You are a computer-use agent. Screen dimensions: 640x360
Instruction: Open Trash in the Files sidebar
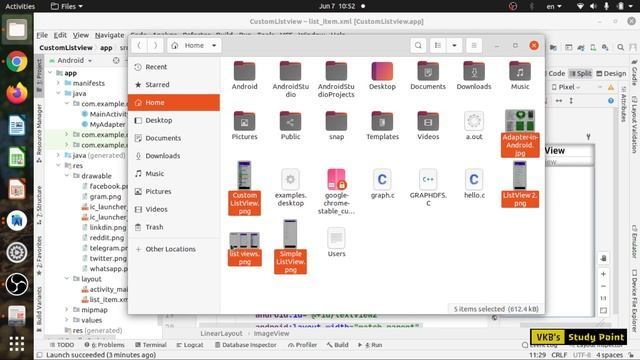tap(174, 227)
